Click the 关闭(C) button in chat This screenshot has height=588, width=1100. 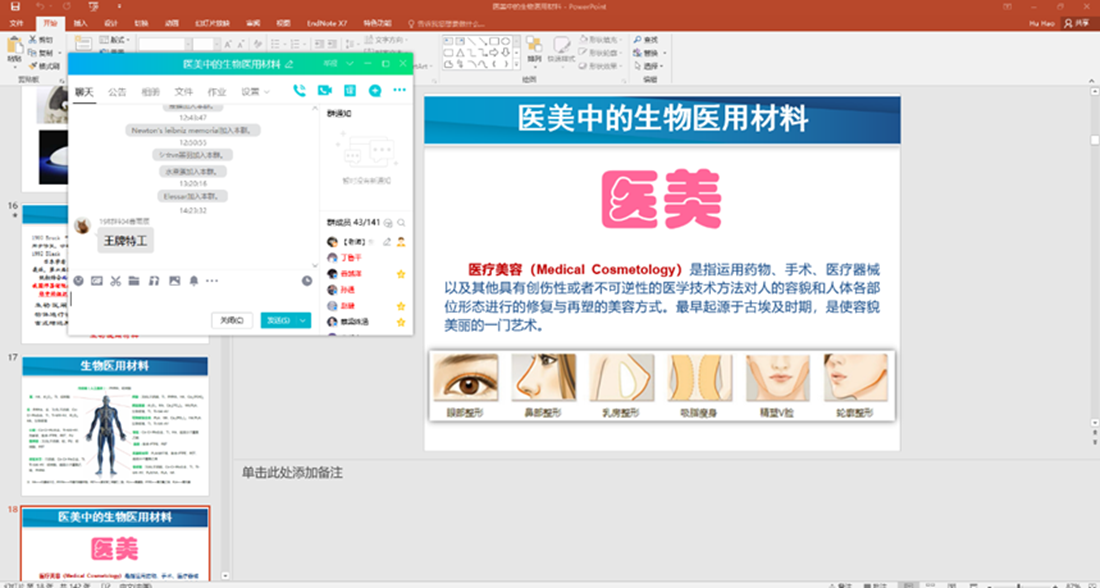[x=231, y=320]
